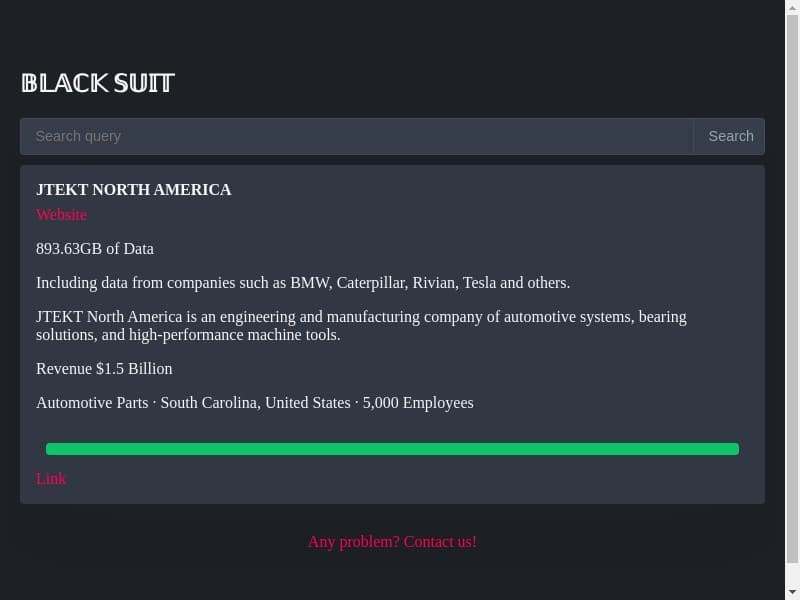Viewport: 800px width, 600px height.
Task: Click the Revenue $1.5 Billion line
Action: pos(104,368)
